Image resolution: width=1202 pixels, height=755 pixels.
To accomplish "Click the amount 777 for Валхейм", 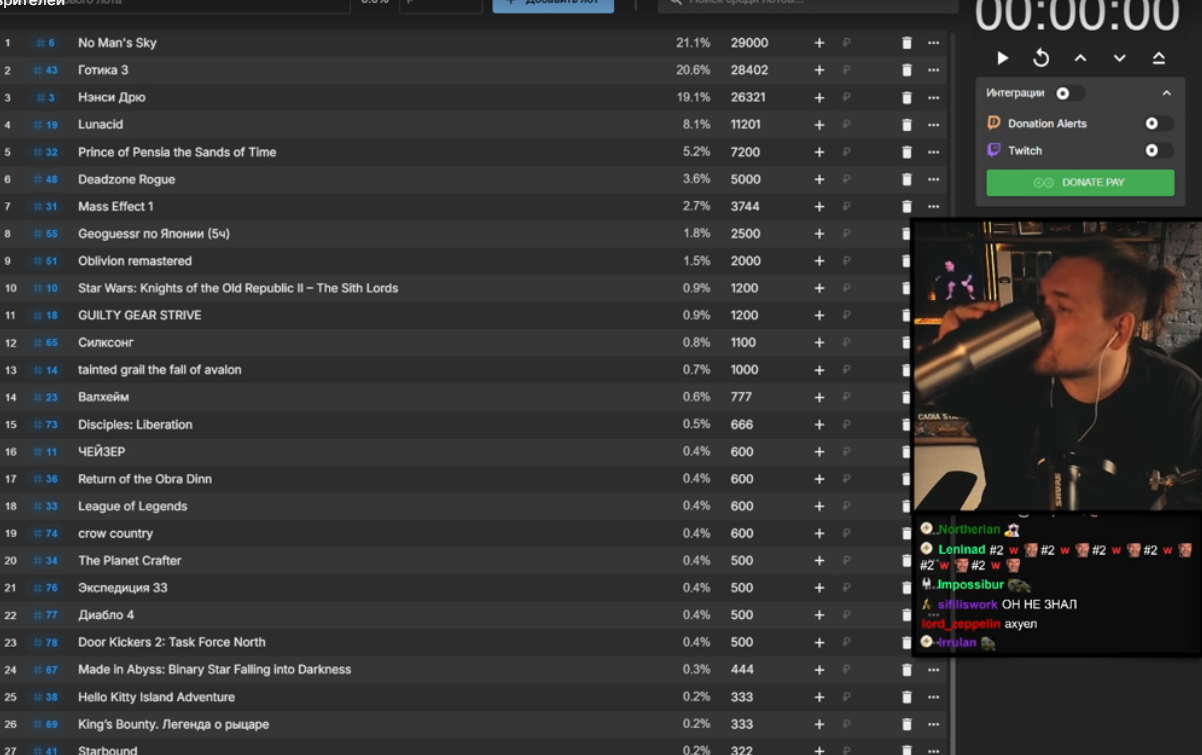I will pyautogui.click(x=741, y=397).
